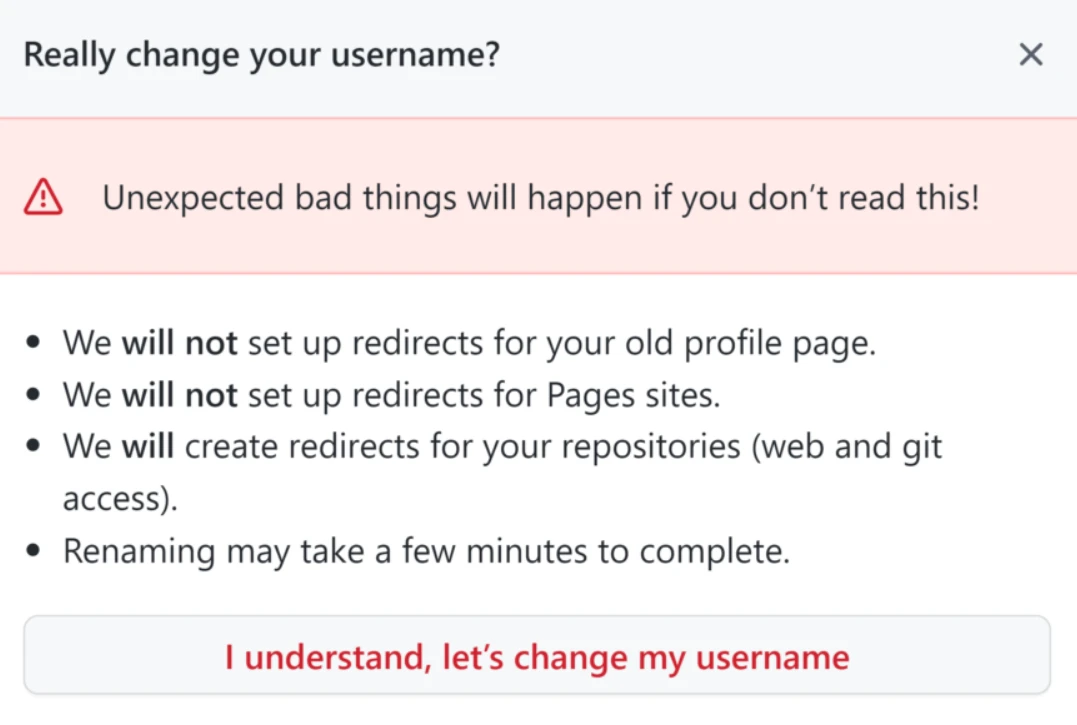
Task: Click the bullet dot before the Renaming item
Action: 35,551
